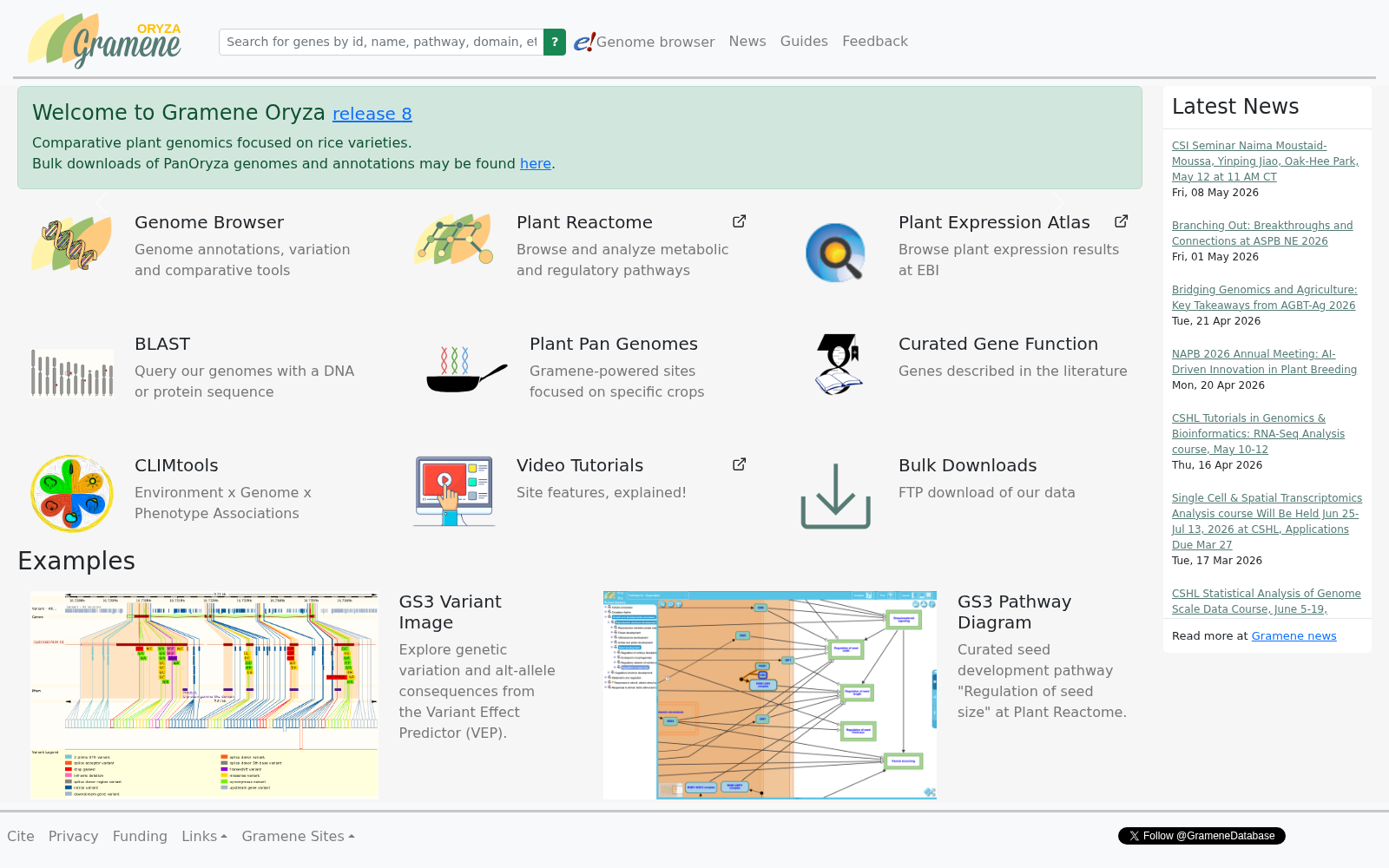Open CSHL Statistical Analysis of Genome news link

click(x=1266, y=602)
